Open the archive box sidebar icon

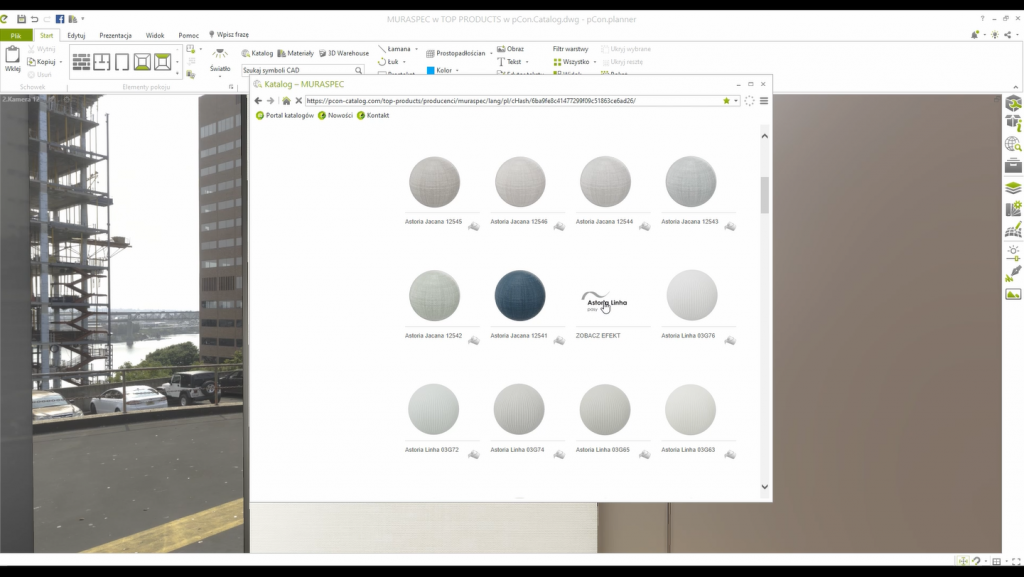coord(1013,166)
